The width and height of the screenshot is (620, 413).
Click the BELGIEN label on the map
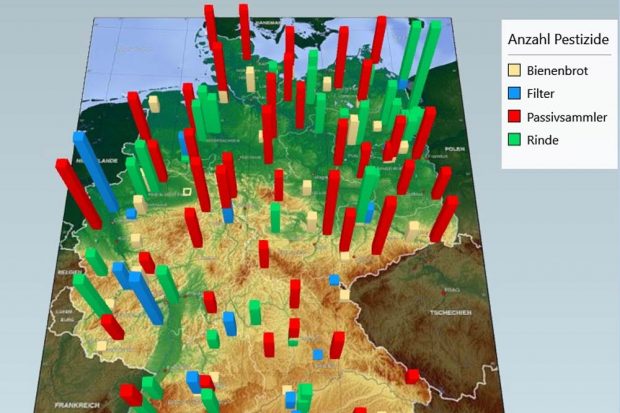pyautogui.click(x=69, y=272)
